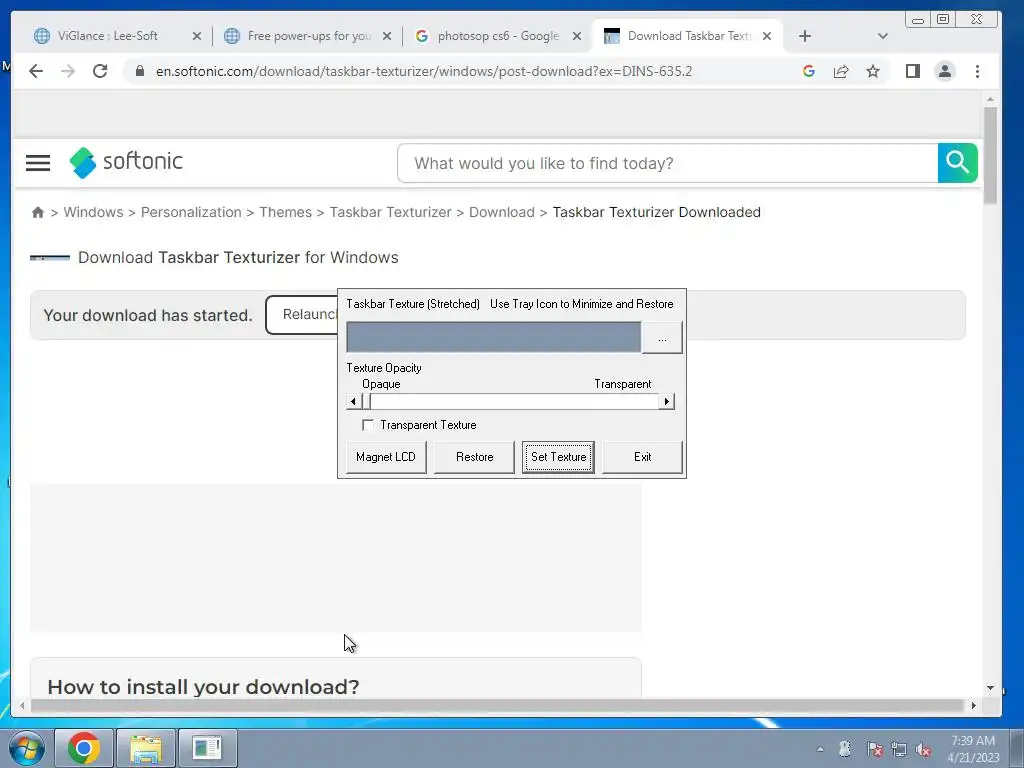The width and height of the screenshot is (1024, 768).
Task: Click the Relaunch download button
Action: click(302, 315)
